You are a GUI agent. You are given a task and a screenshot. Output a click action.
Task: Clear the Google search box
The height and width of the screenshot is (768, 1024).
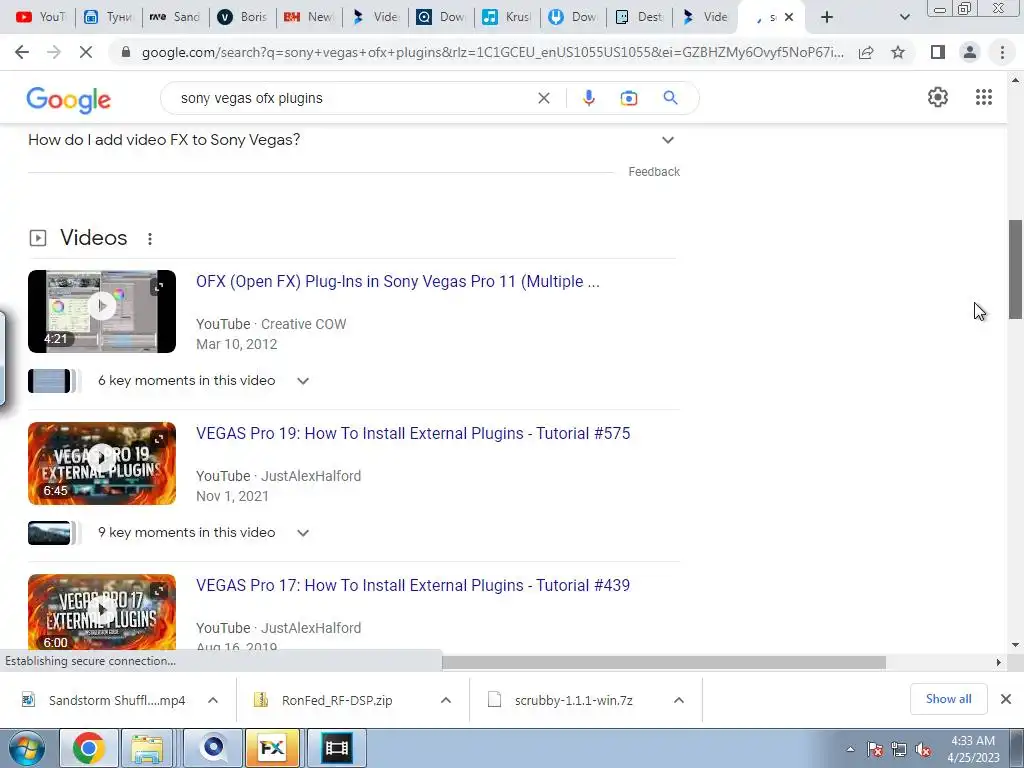point(543,98)
